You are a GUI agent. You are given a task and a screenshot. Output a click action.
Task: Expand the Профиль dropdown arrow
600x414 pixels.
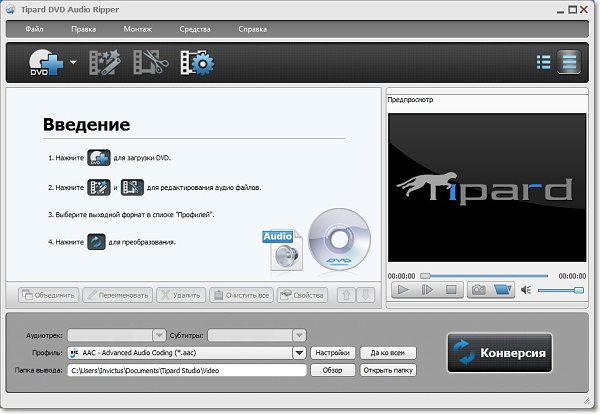tap(299, 353)
